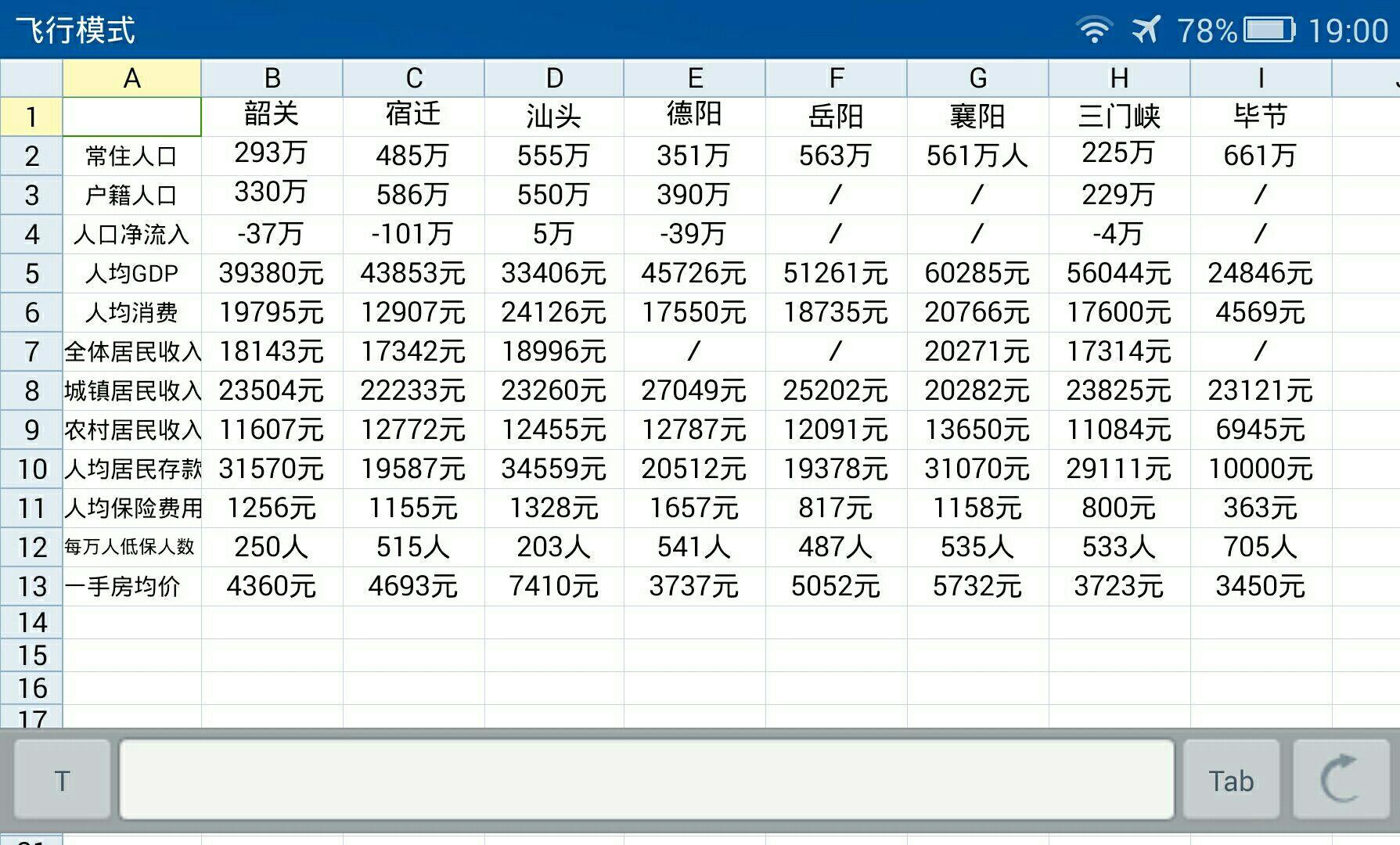Image resolution: width=1400 pixels, height=845 pixels.
Task: Click the Tab button
Action: (1231, 779)
